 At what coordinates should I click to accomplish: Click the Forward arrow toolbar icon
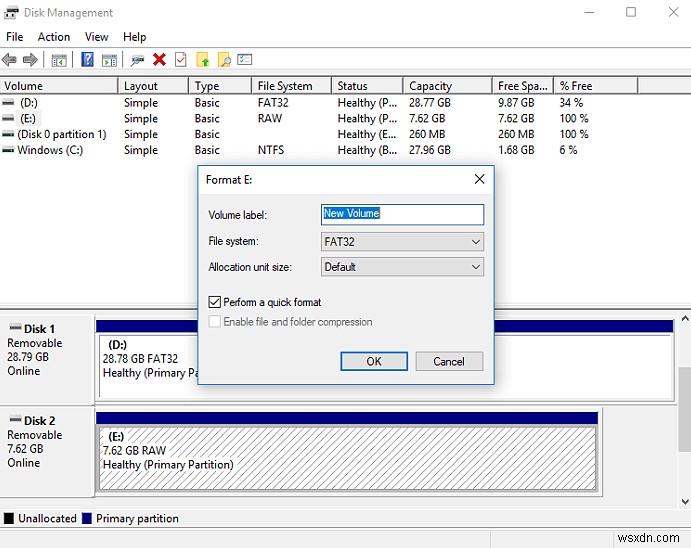30,59
